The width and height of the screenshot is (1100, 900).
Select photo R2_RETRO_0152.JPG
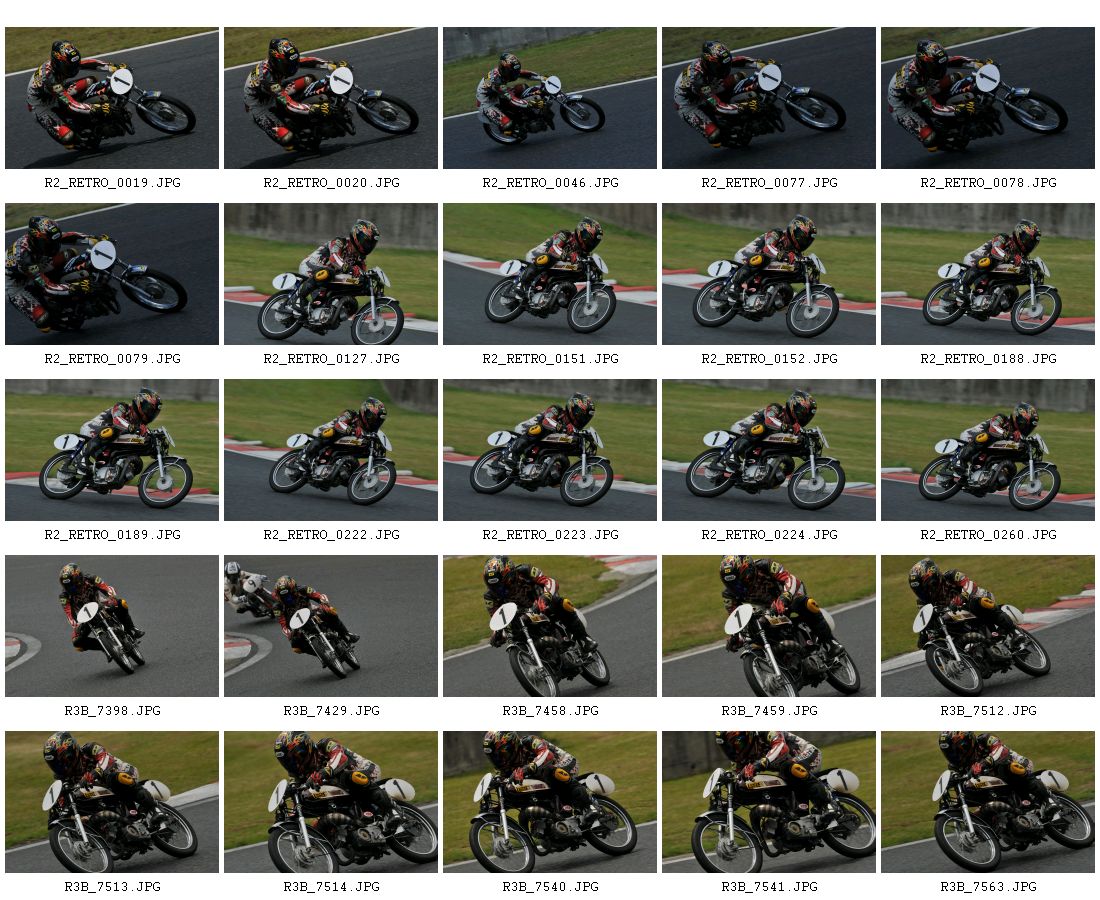(769, 274)
